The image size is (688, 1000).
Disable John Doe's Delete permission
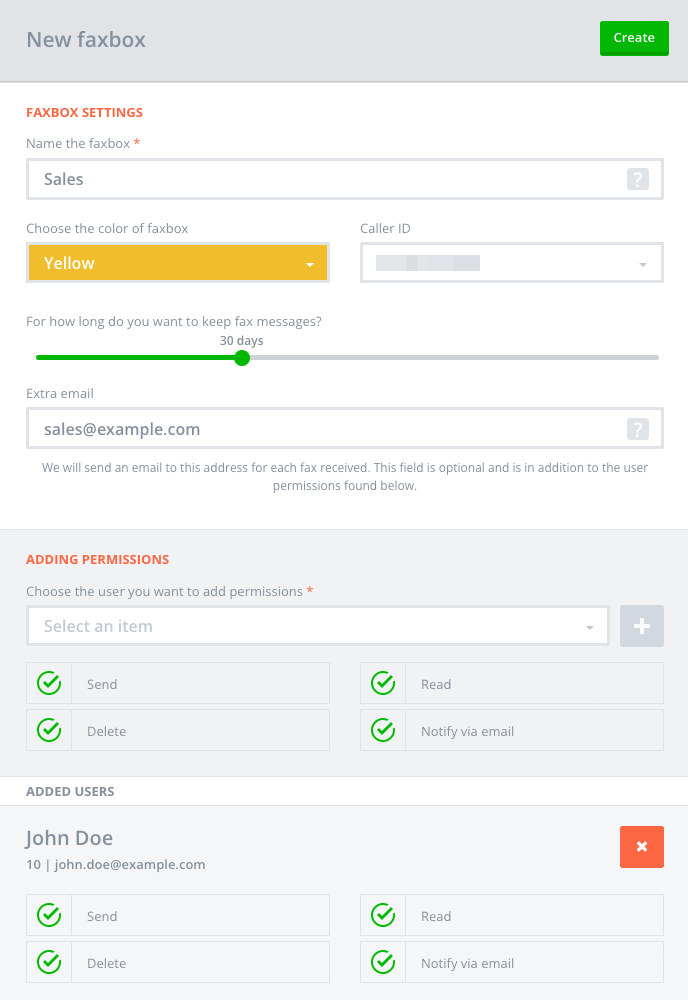tap(49, 963)
